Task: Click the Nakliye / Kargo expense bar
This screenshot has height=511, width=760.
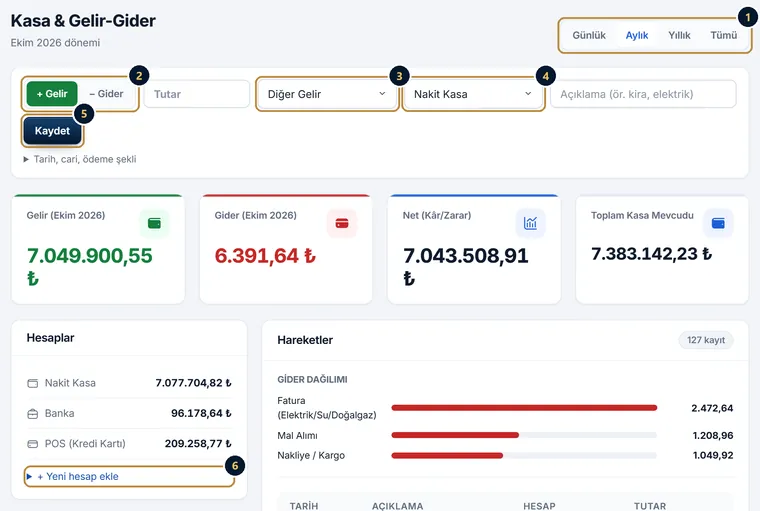Action: [x=524, y=456]
